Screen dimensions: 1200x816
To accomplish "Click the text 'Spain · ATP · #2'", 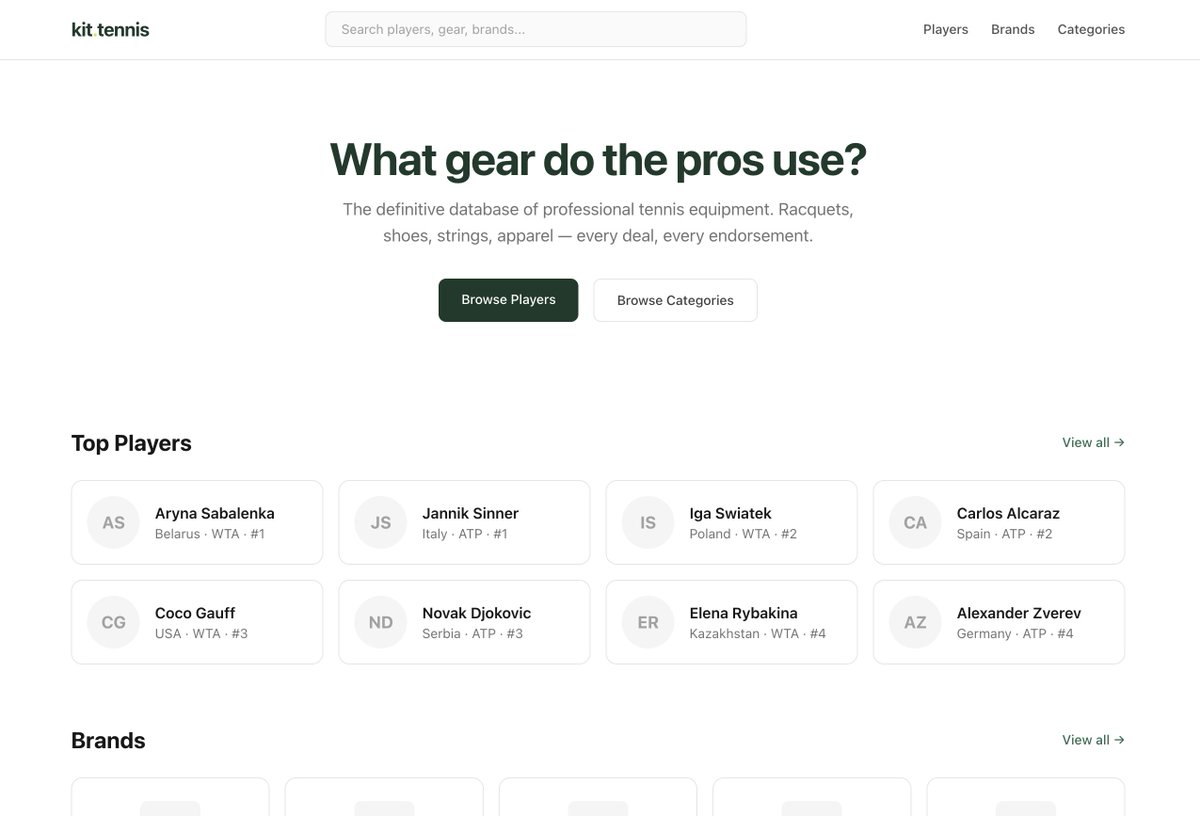I will tap(1005, 534).
